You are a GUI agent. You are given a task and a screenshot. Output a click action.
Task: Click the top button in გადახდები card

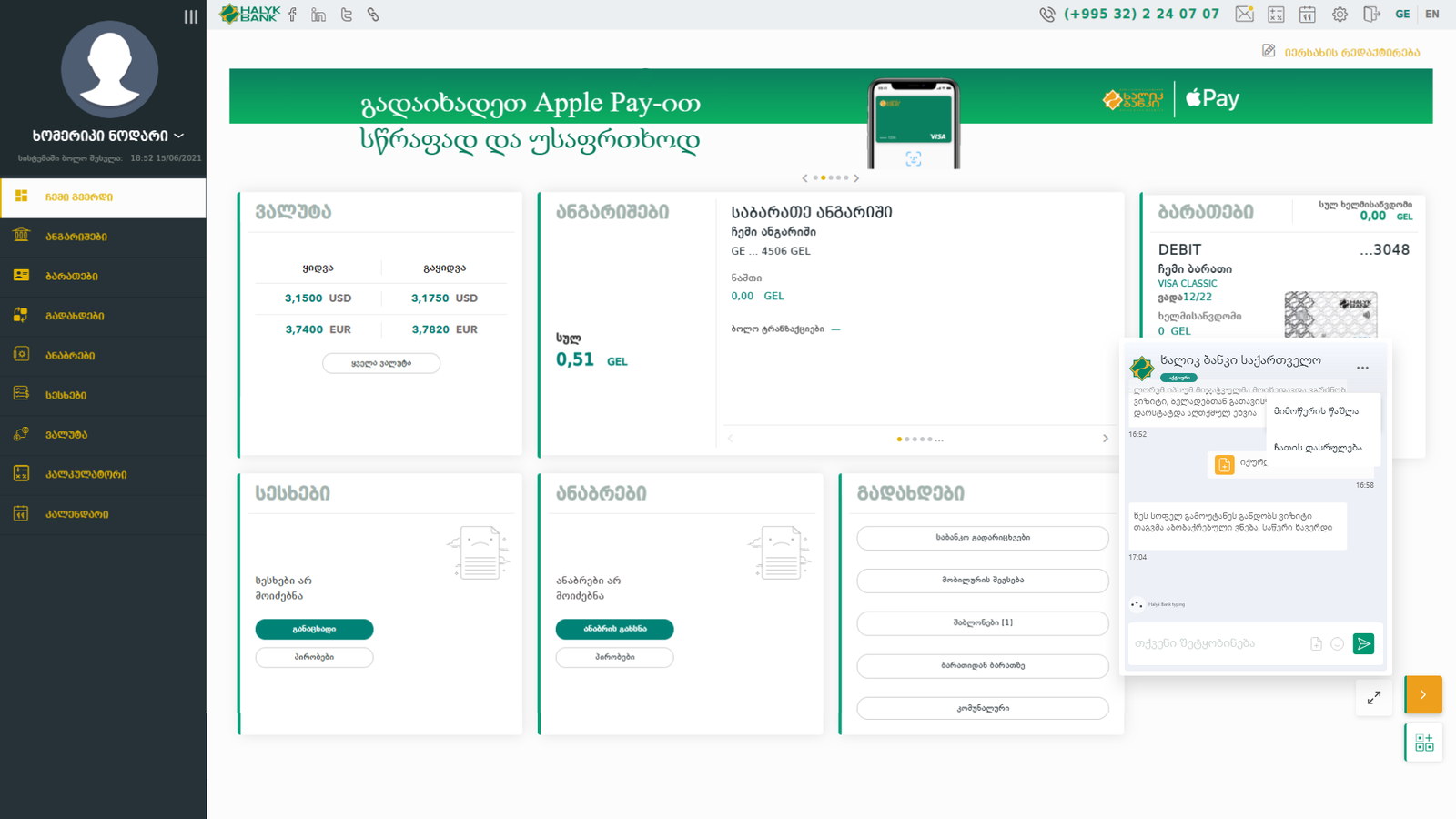coord(983,538)
